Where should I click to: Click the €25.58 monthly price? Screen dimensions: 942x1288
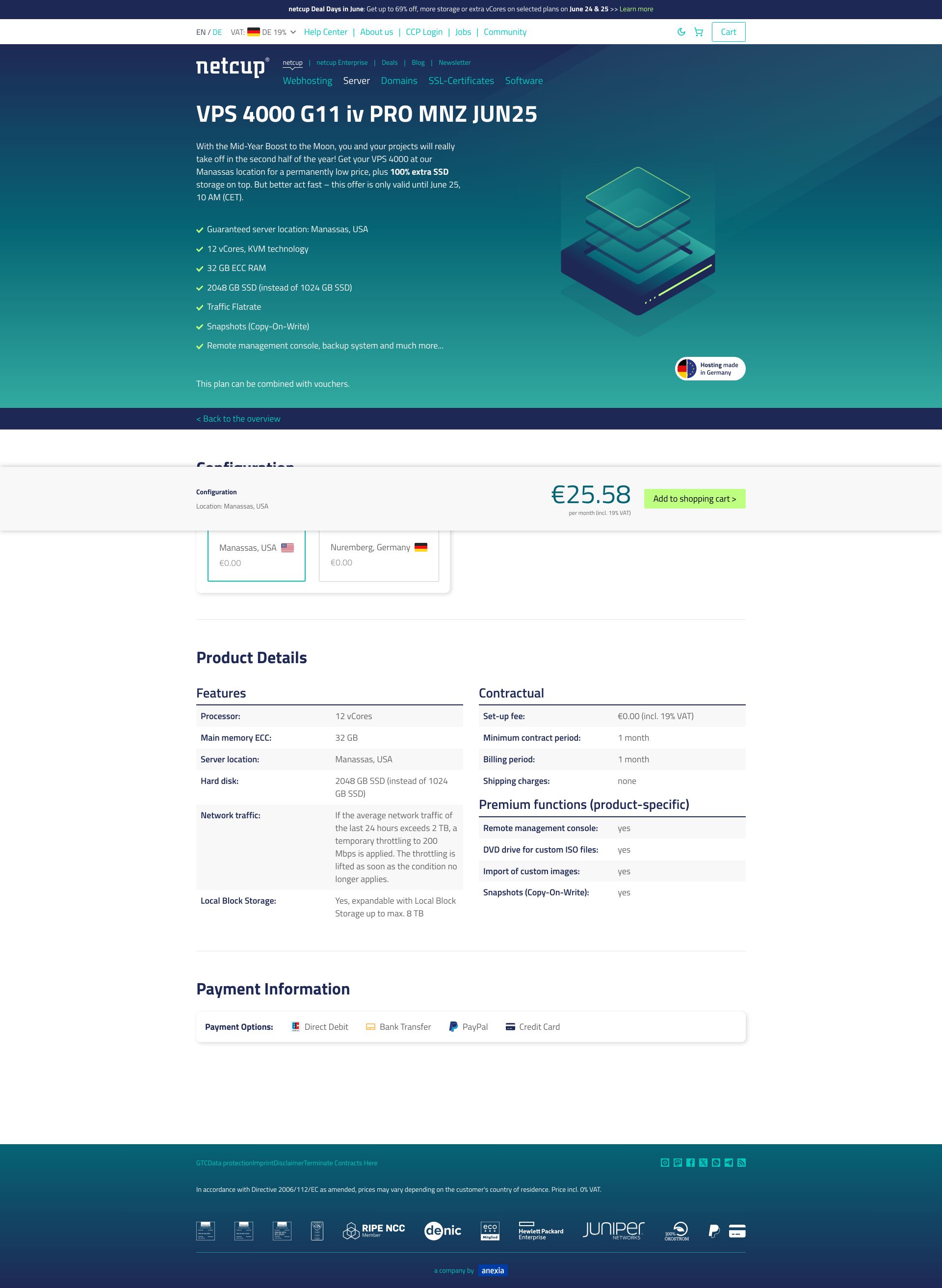(x=591, y=495)
